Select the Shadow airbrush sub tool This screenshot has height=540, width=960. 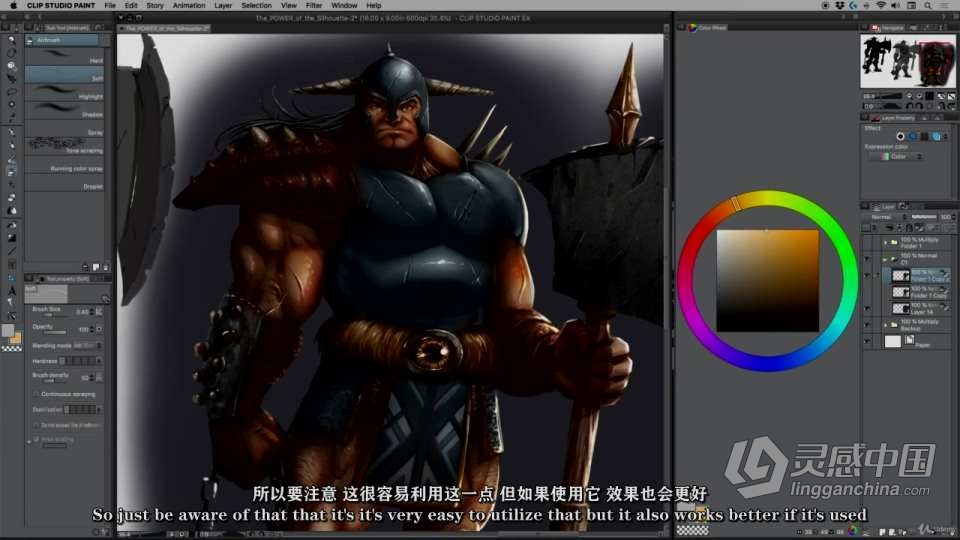click(x=64, y=111)
